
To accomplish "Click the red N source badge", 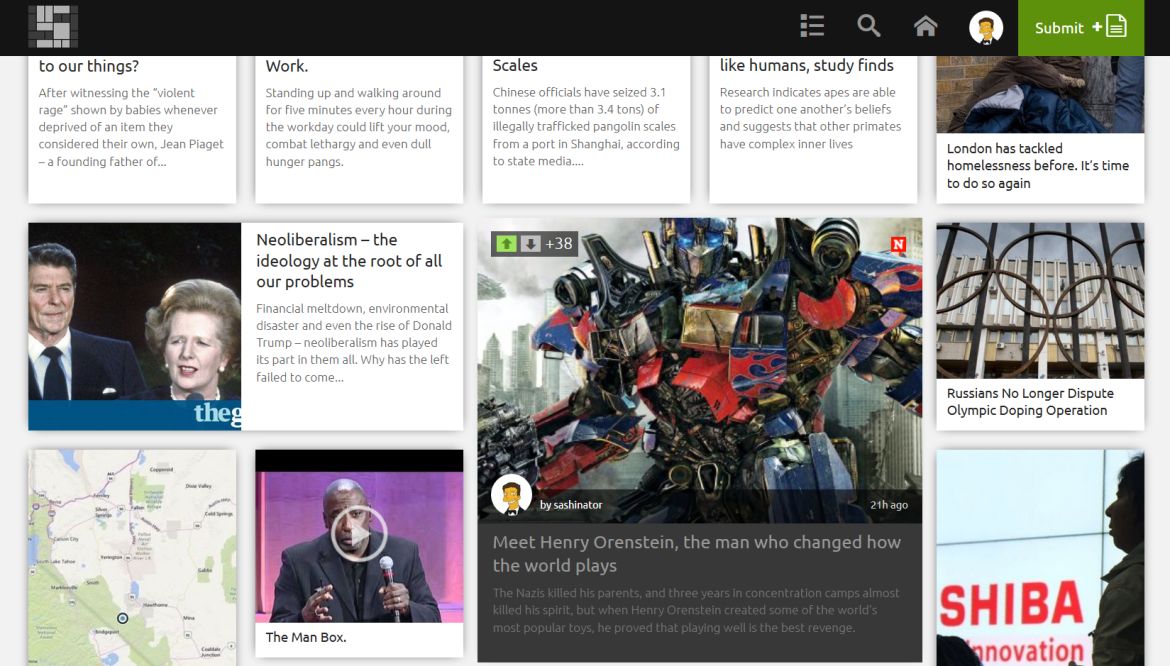I will click(x=898, y=244).
